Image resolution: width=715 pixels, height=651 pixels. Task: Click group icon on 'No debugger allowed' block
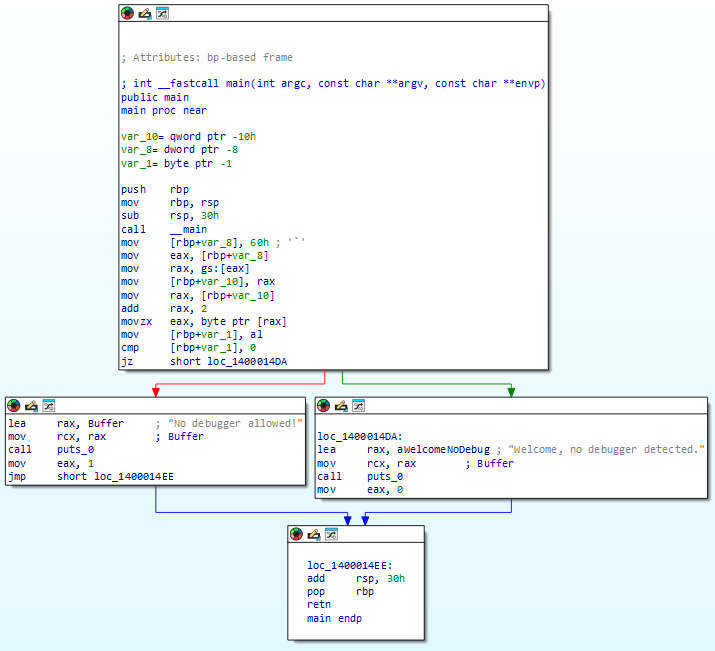(x=49, y=405)
